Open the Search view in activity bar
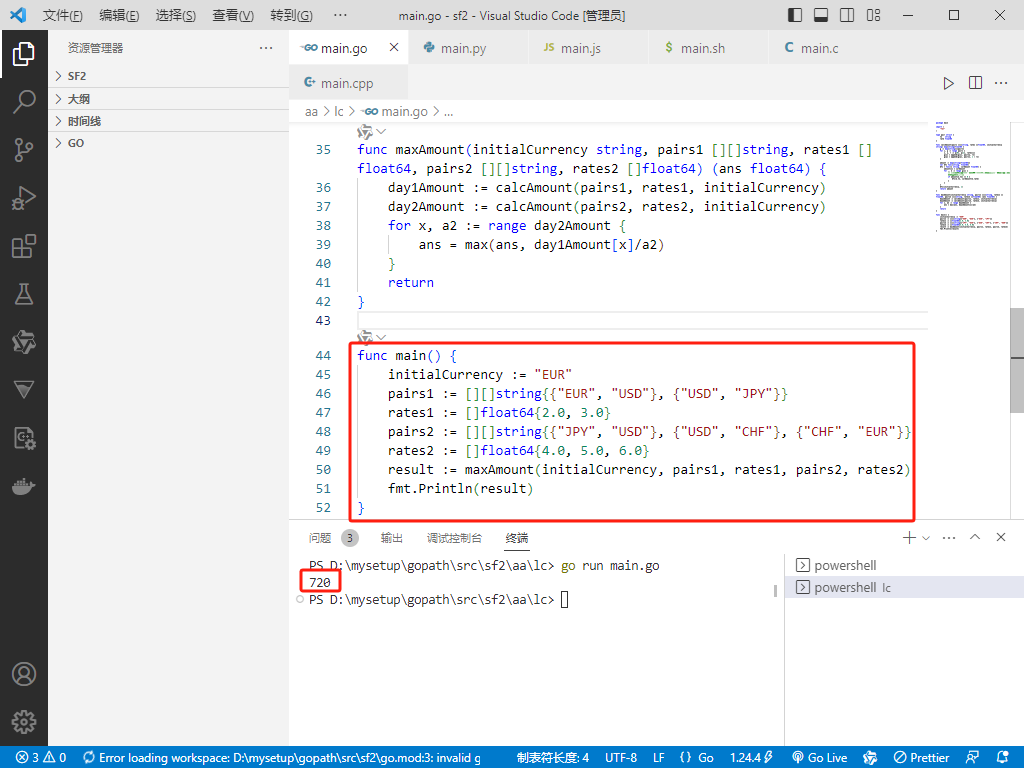This screenshot has width=1024, height=768. (24, 102)
